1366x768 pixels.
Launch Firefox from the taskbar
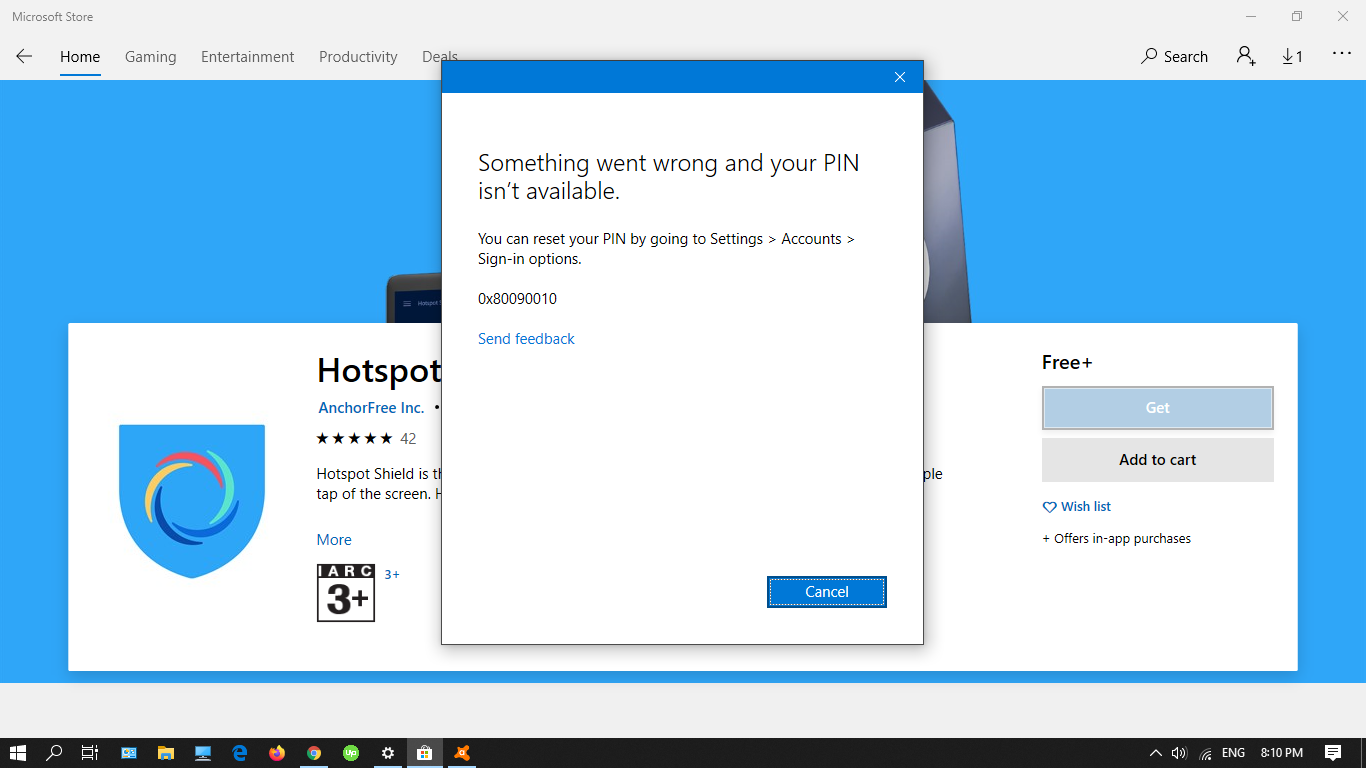pos(277,753)
